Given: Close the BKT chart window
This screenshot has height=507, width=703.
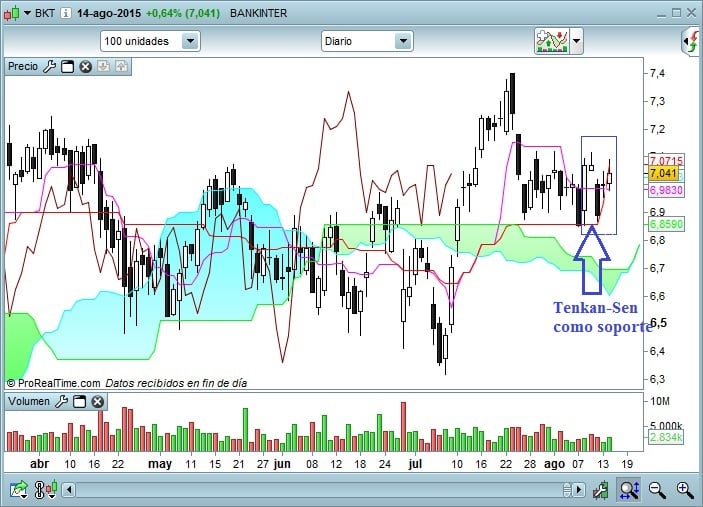Looking at the screenshot, I should [692, 13].
